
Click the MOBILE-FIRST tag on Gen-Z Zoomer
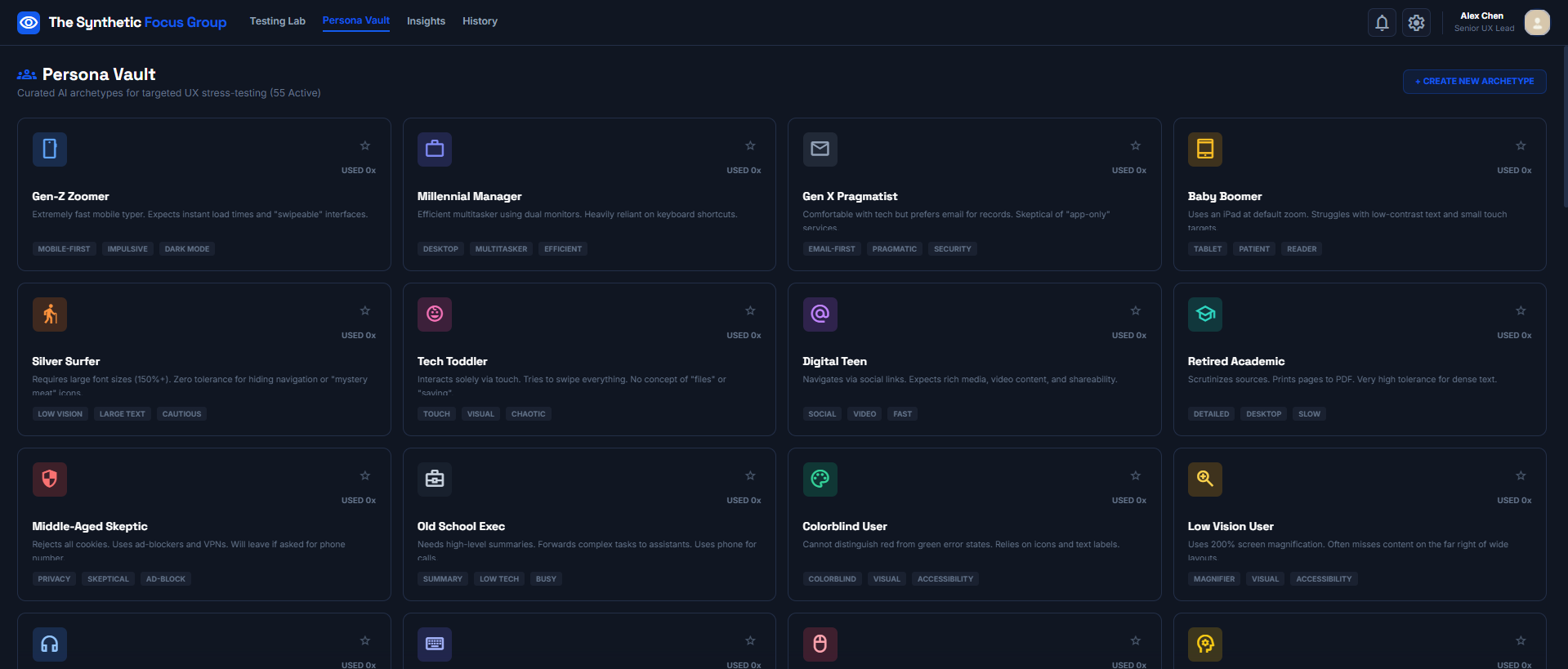[x=64, y=249]
